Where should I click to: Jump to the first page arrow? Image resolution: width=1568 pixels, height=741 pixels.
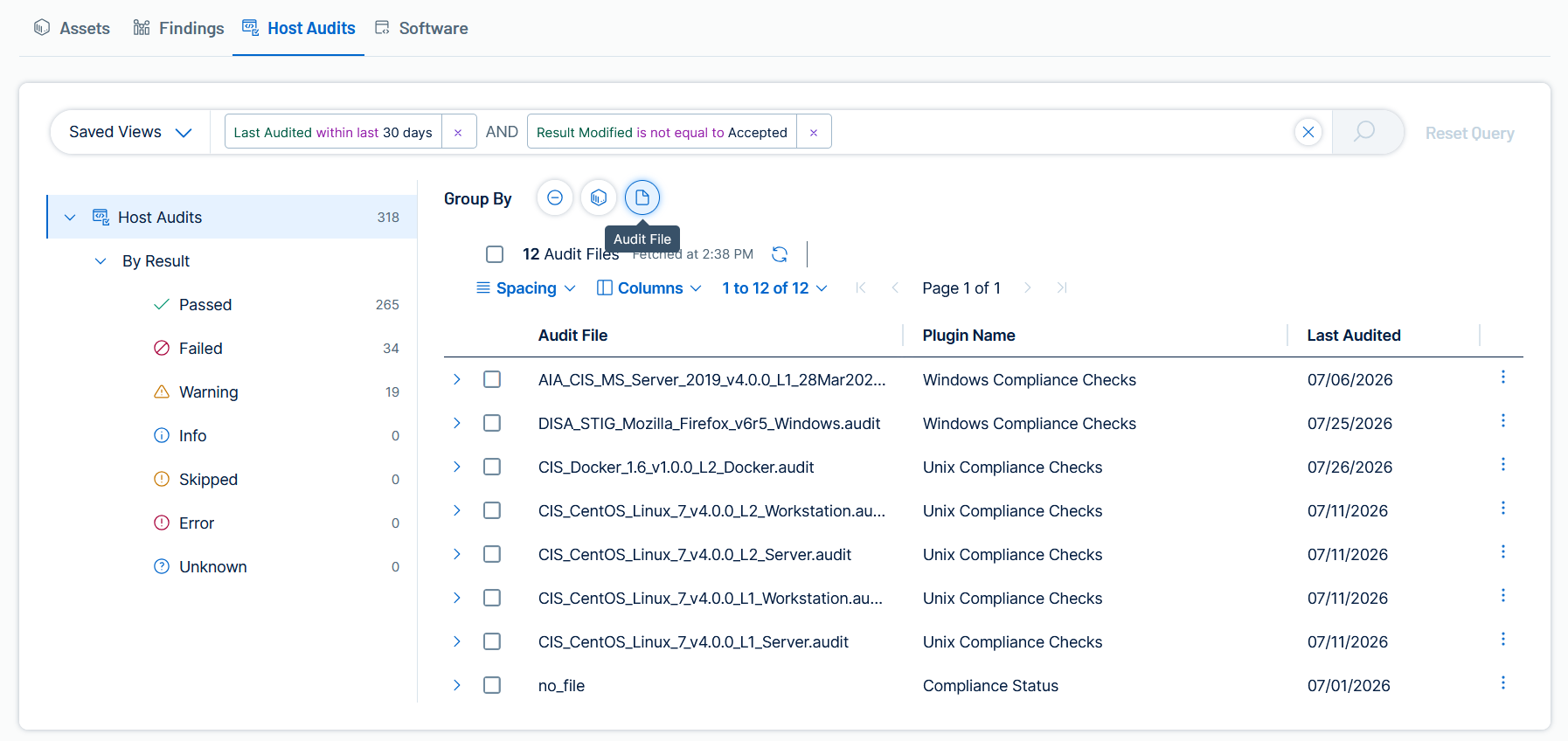tap(861, 287)
